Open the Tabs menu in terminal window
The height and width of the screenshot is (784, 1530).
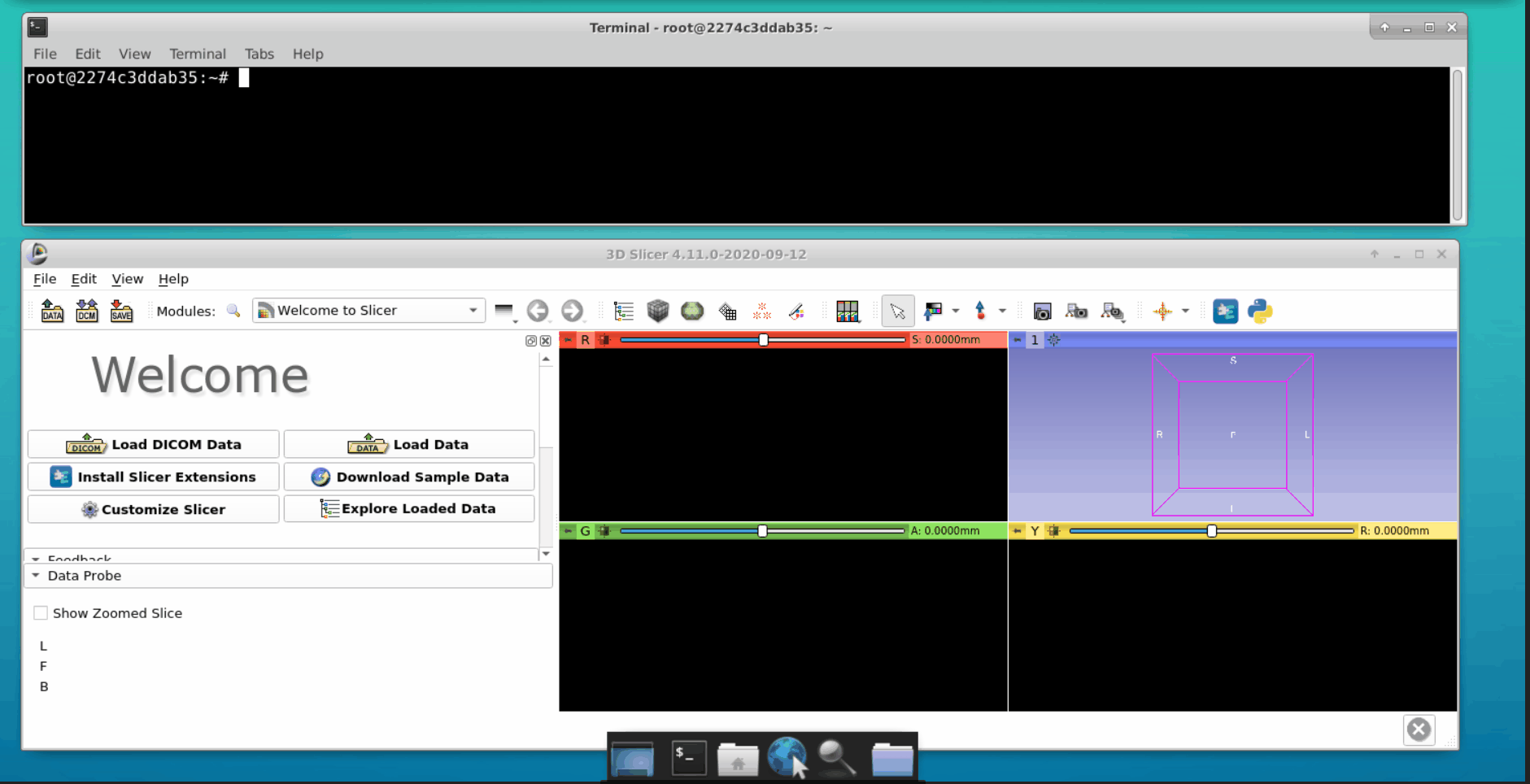259,54
